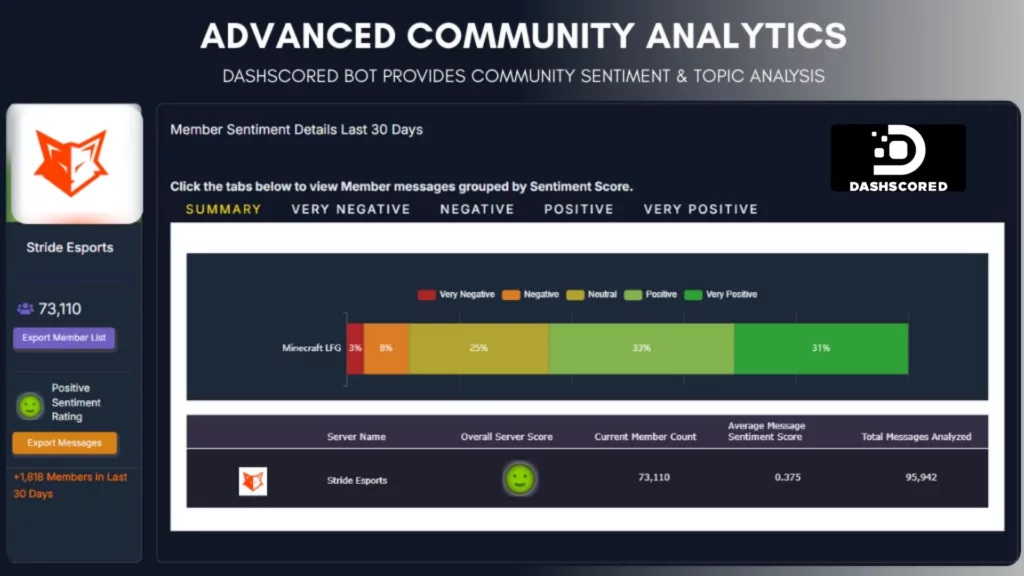
Task: Click the Export Messages button
Action: [64, 442]
